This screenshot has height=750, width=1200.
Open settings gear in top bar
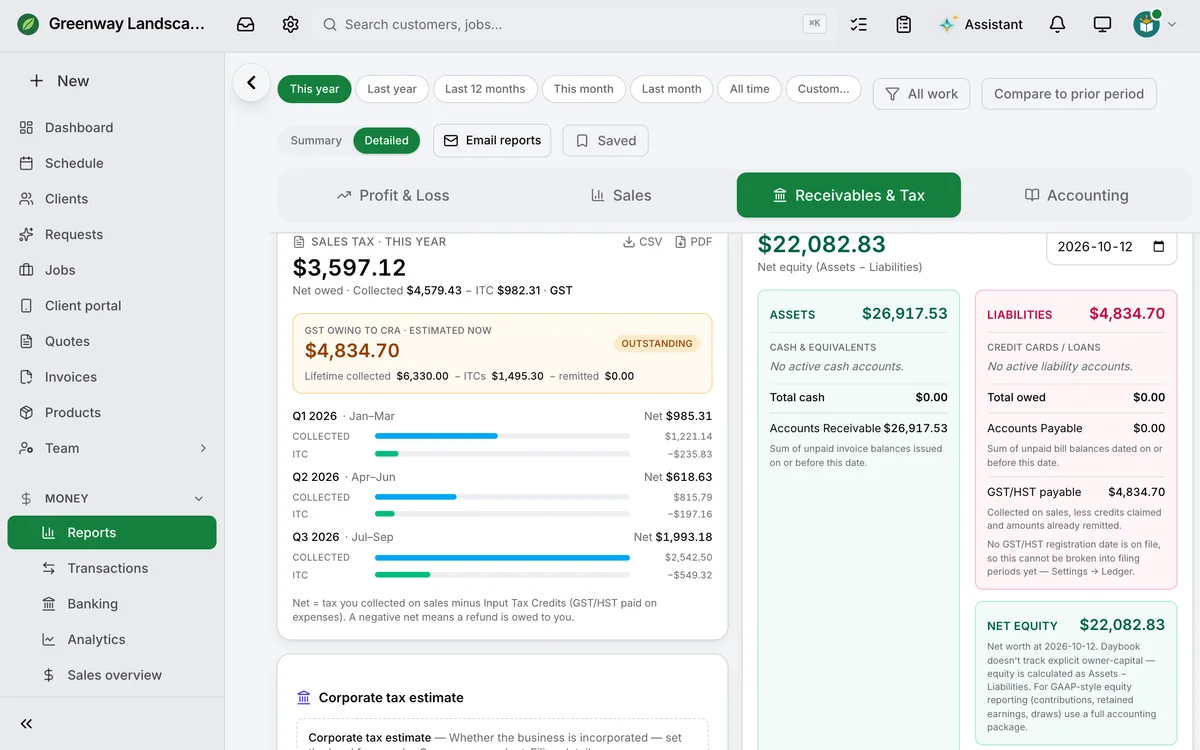[290, 24]
